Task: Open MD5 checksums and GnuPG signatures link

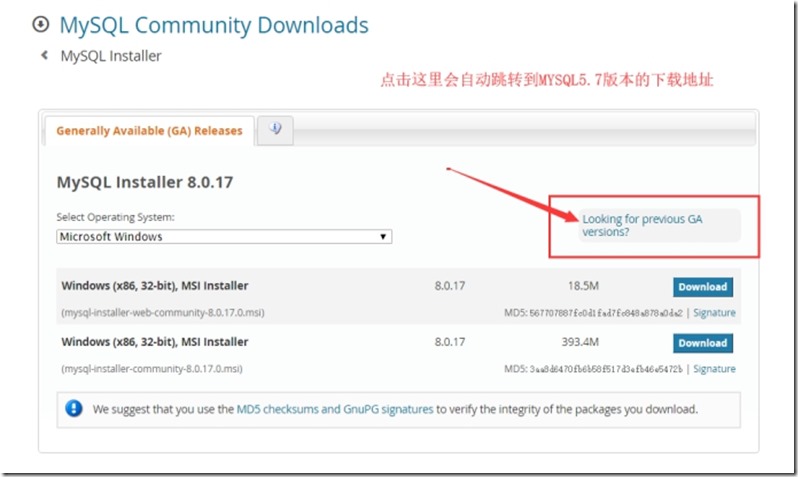Action: (335, 409)
